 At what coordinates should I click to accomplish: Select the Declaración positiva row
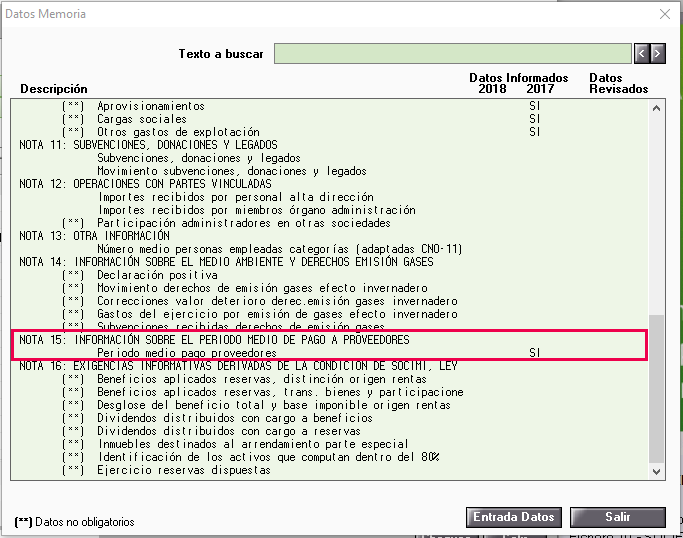point(330,275)
